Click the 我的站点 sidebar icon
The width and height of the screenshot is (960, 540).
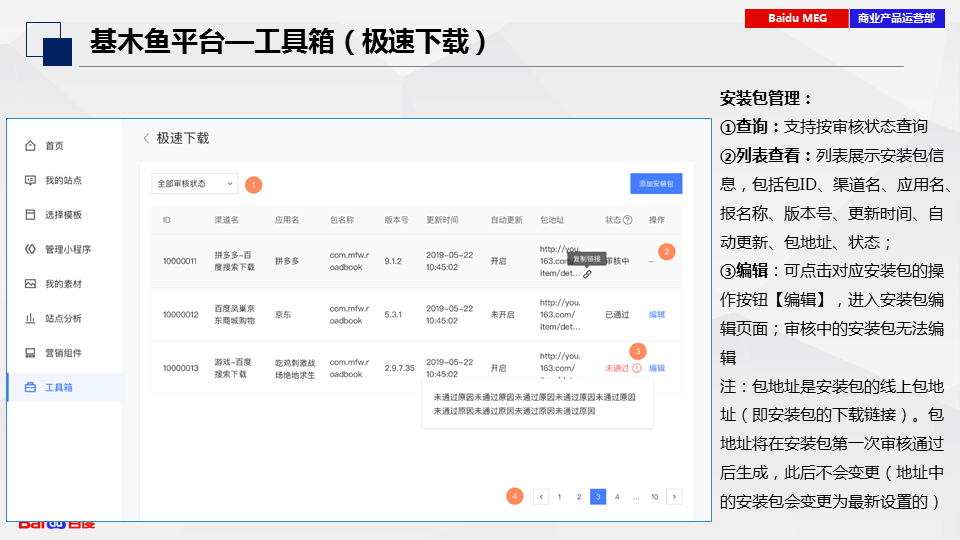point(30,180)
